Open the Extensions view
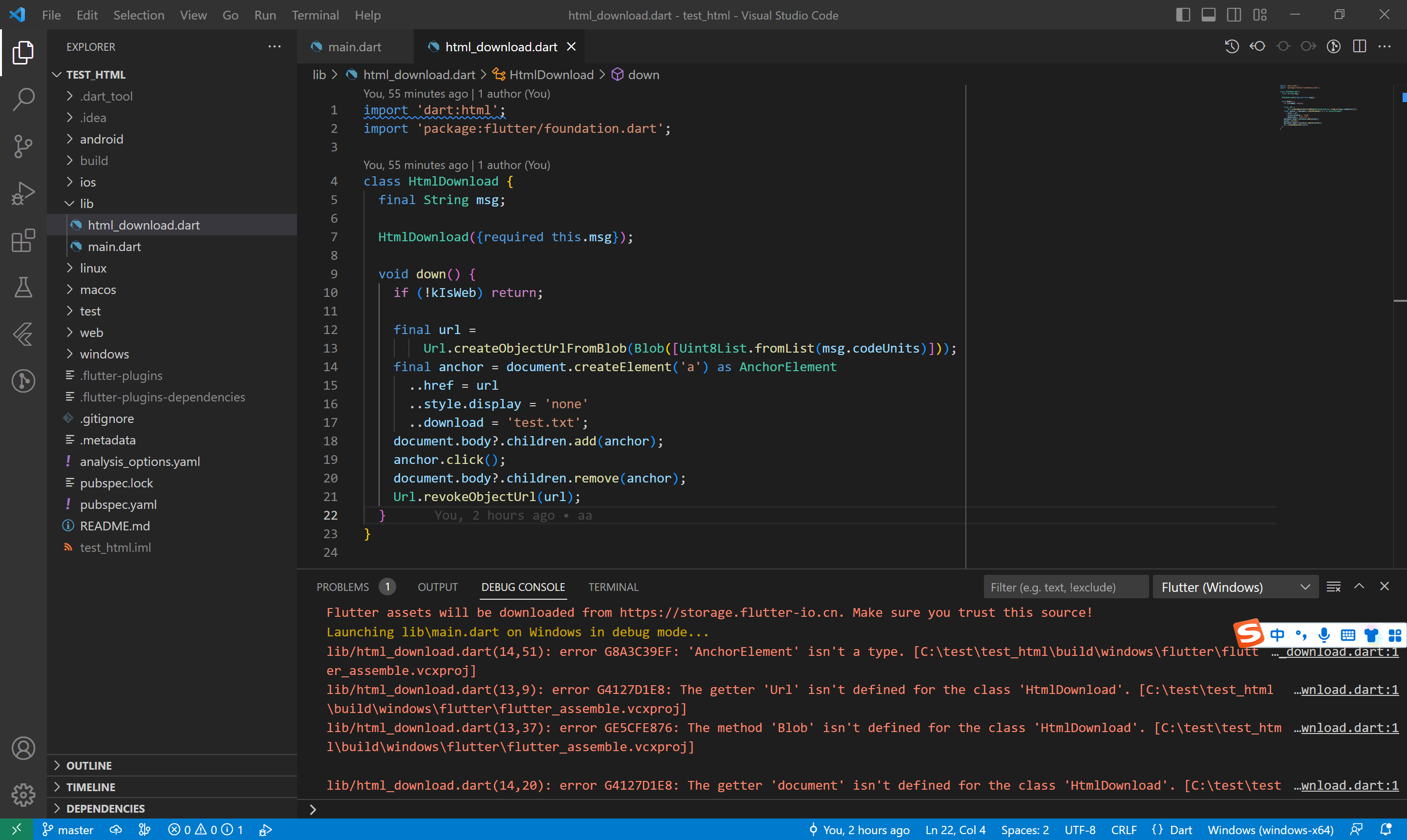Image resolution: width=1407 pixels, height=840 pixels. coord(23,241)
